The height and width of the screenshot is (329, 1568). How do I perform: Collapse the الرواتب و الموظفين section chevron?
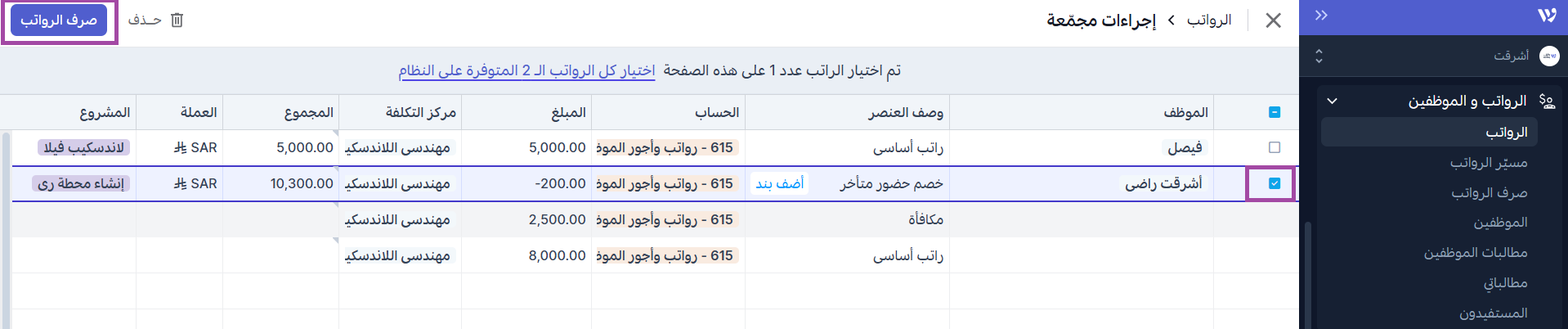tap(1332, 101)
